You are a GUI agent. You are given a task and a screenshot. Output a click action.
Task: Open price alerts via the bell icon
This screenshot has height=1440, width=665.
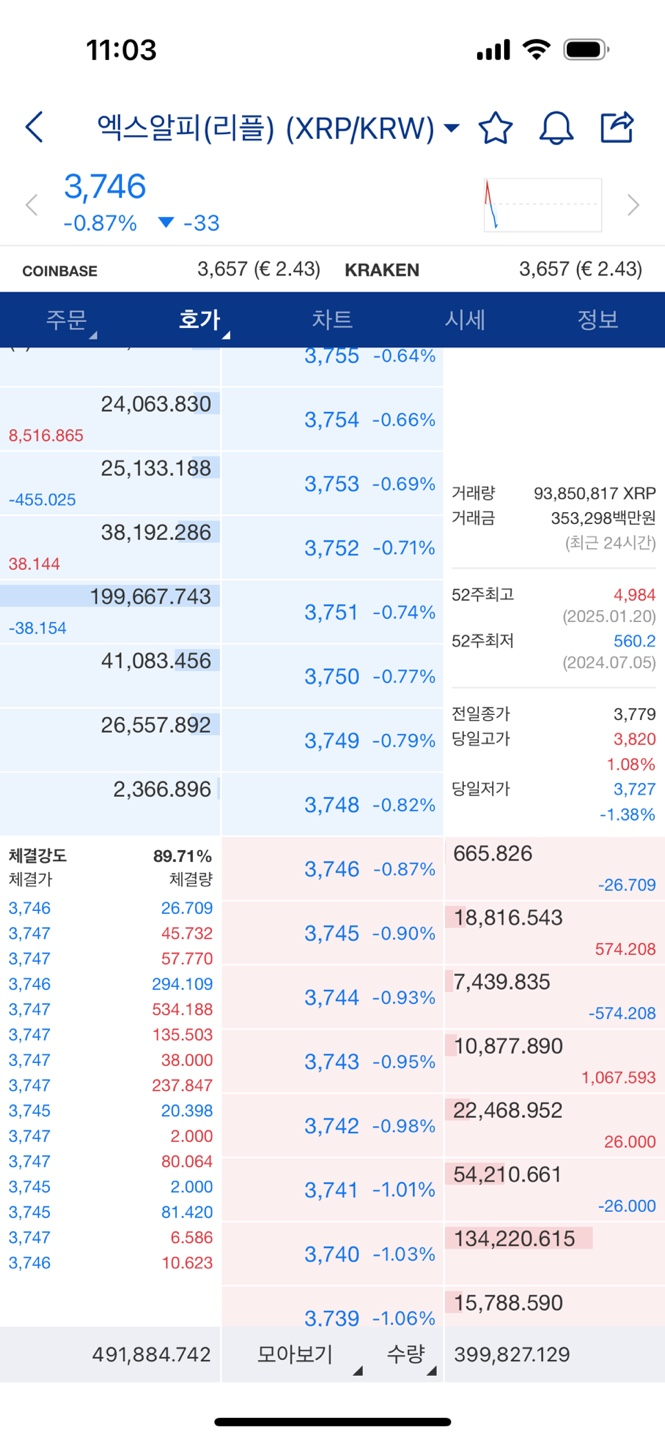tap(557, 128)
